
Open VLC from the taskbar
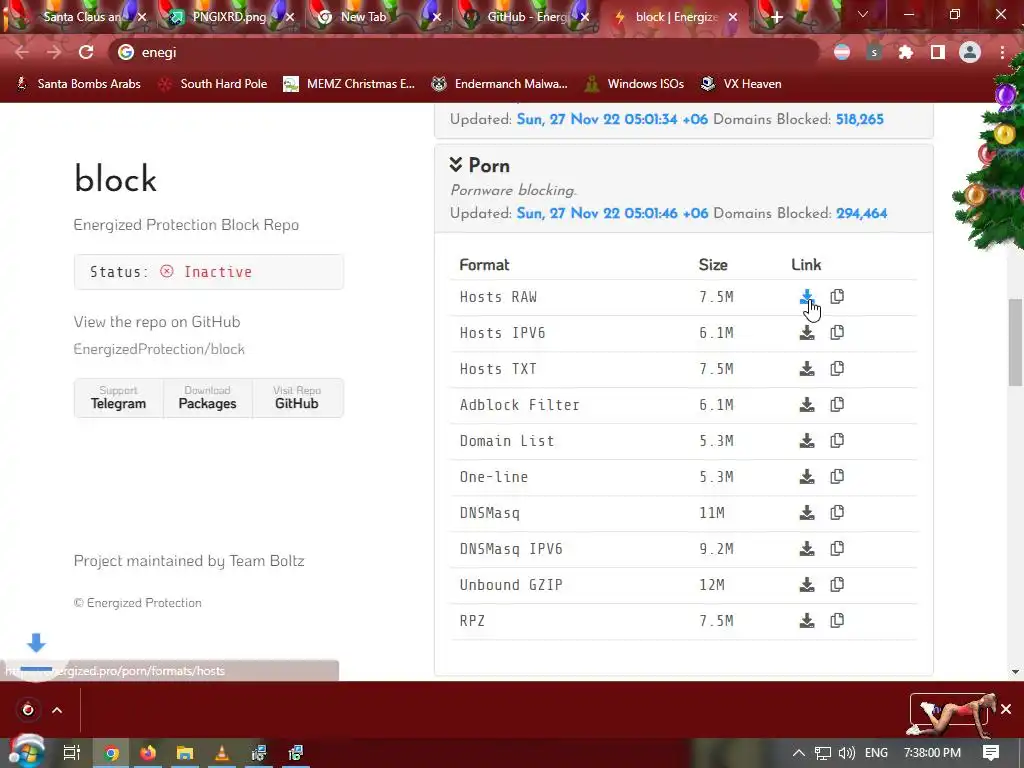pyautogui.click(x=222, y=753)
